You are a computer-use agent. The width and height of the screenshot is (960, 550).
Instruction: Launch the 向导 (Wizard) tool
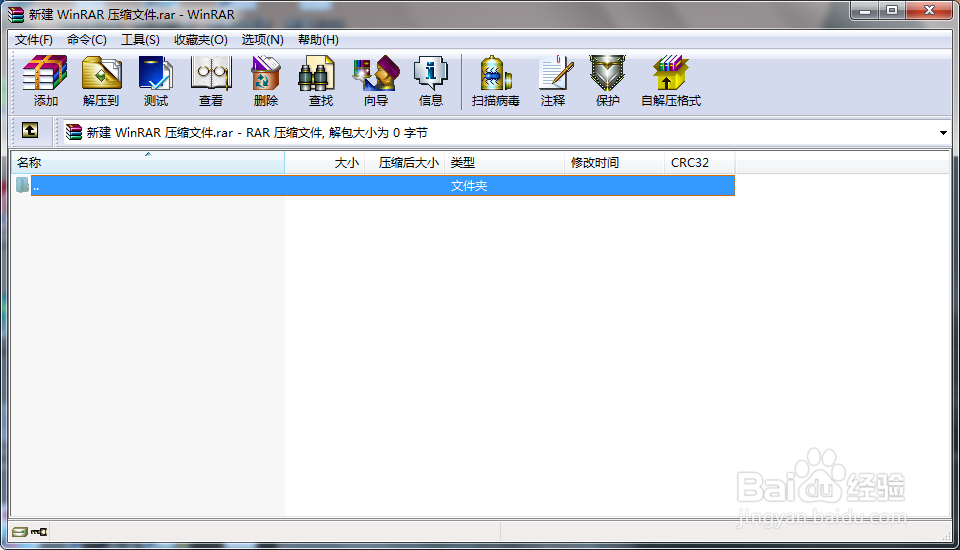(x=376, y=81)
